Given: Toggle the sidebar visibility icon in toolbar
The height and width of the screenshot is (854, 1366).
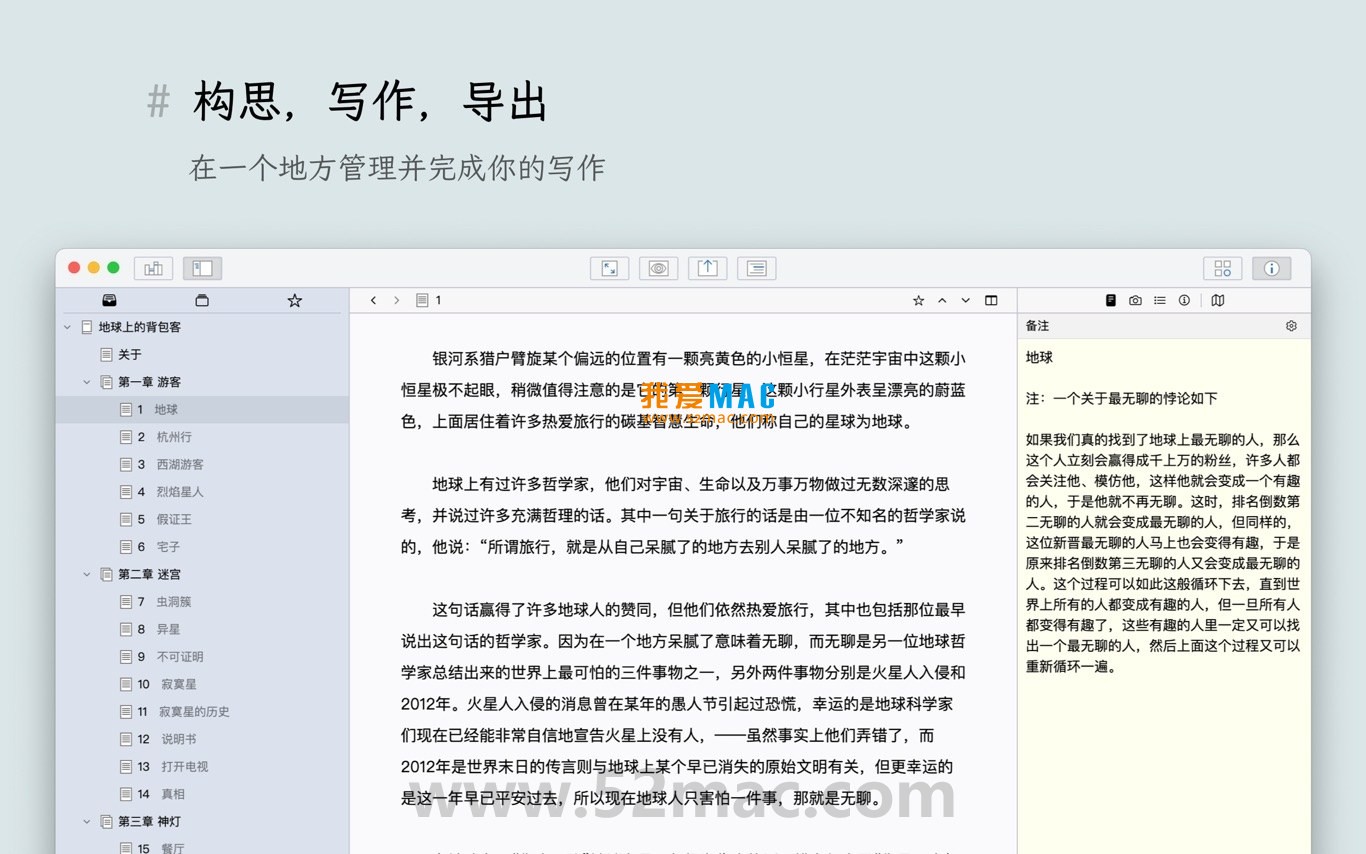Looking at the screenshot, I should (x=201, y=268).
